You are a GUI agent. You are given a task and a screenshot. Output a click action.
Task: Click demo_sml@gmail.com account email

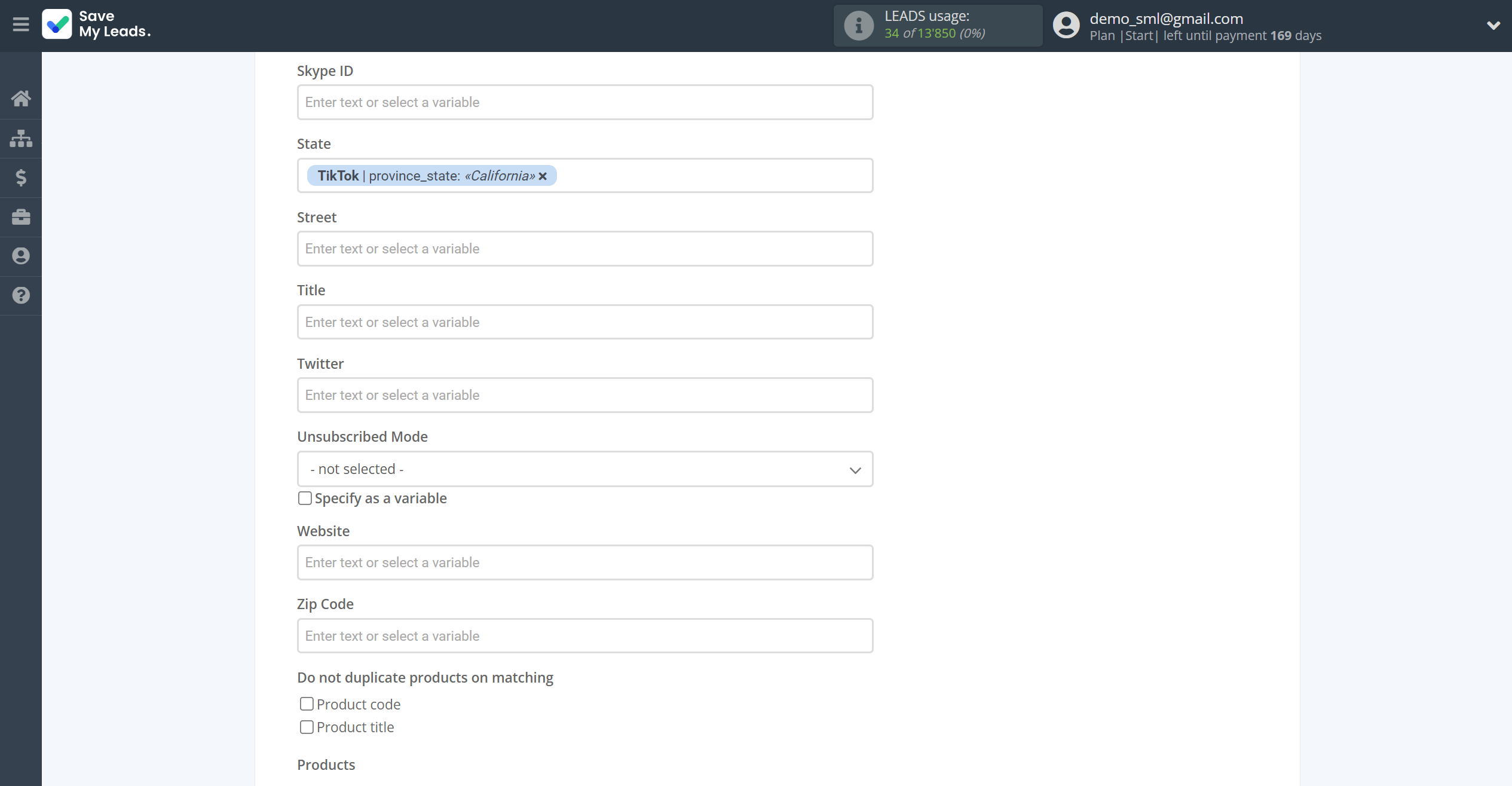click(1166, 19)
